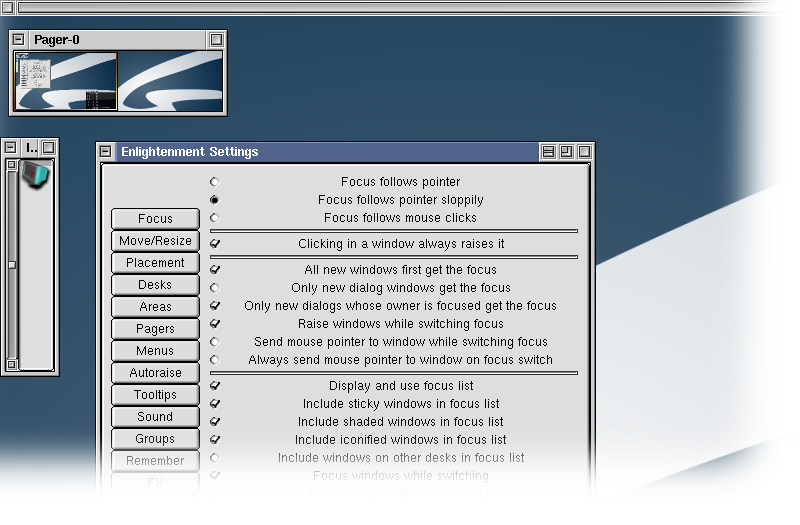Click Pager-0 right title bar button

216,39
